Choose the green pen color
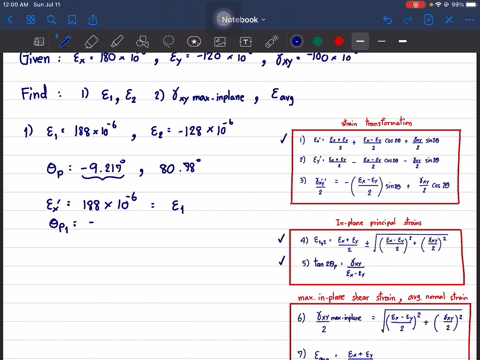The height and width of the screenshot is (360, 480). point(318,41)
